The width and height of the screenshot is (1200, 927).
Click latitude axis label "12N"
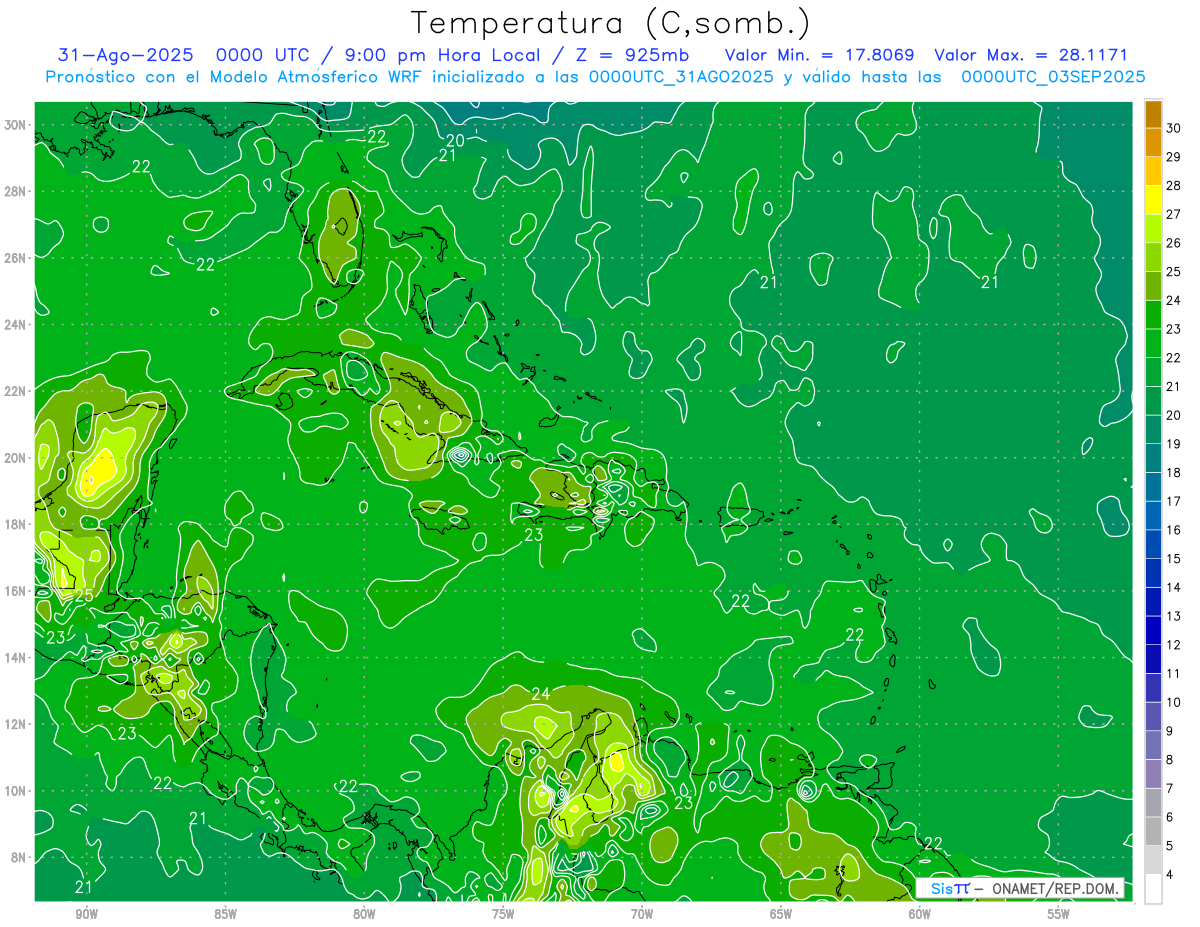(15, 724)
